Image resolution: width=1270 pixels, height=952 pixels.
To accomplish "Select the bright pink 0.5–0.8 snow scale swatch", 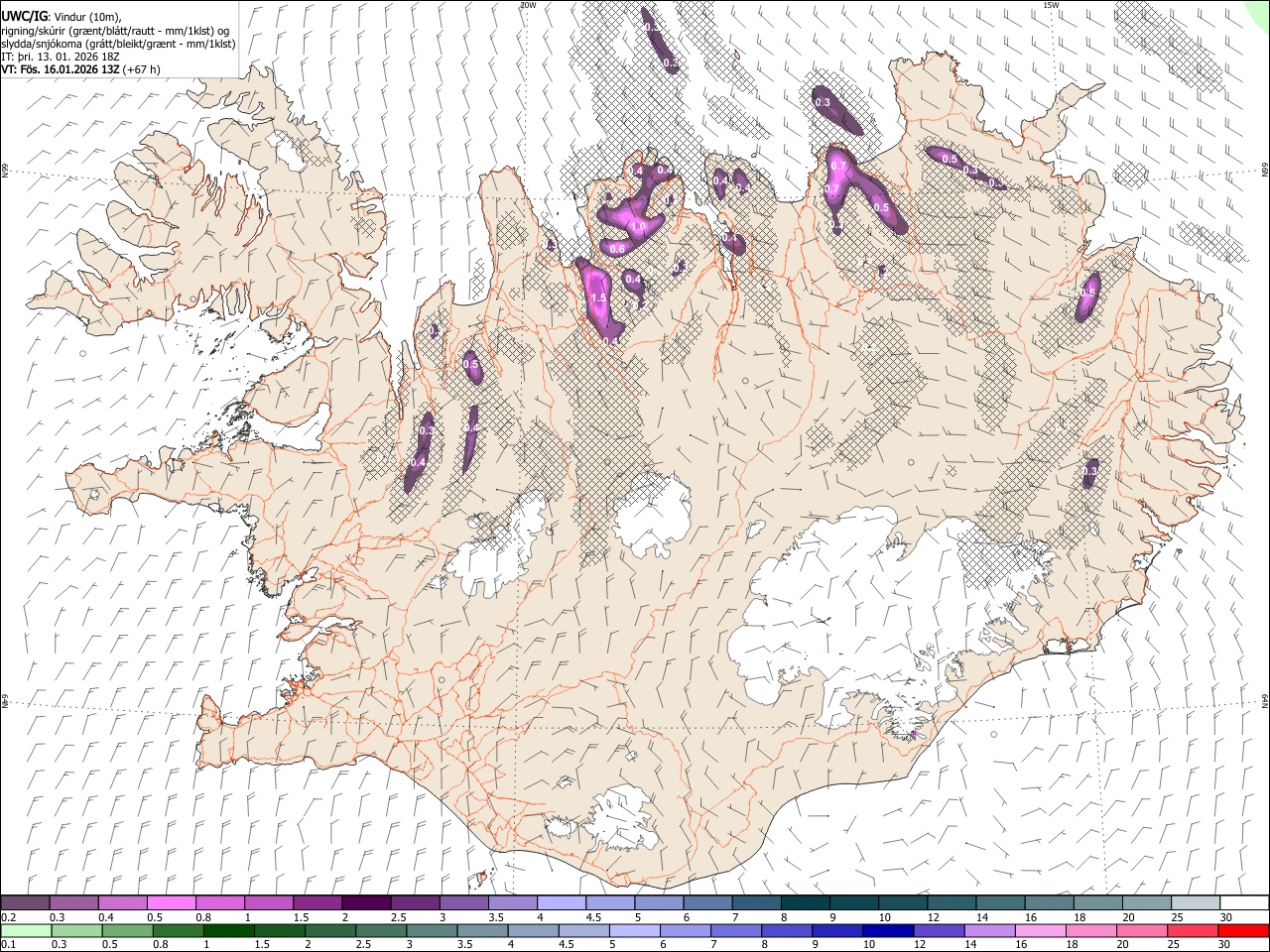I will [172, 903].
